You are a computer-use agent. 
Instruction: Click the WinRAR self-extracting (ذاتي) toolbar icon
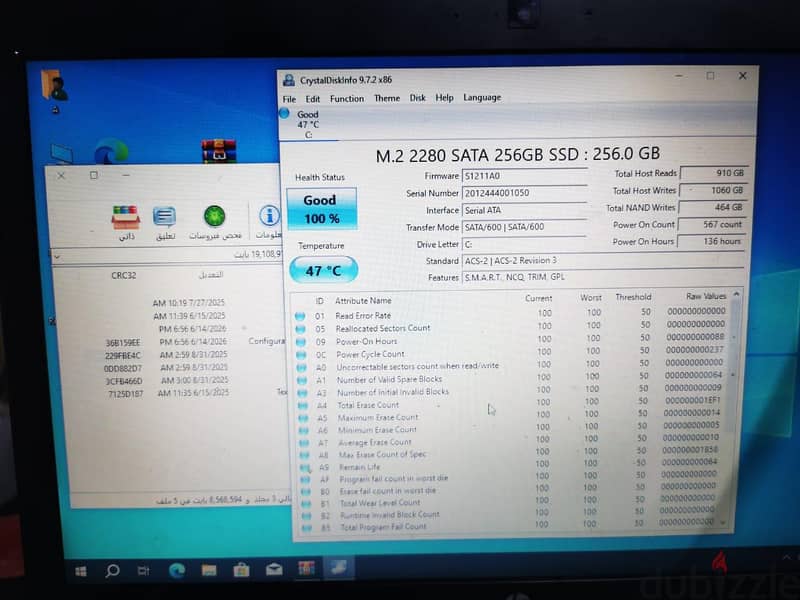tap(126, 222)
